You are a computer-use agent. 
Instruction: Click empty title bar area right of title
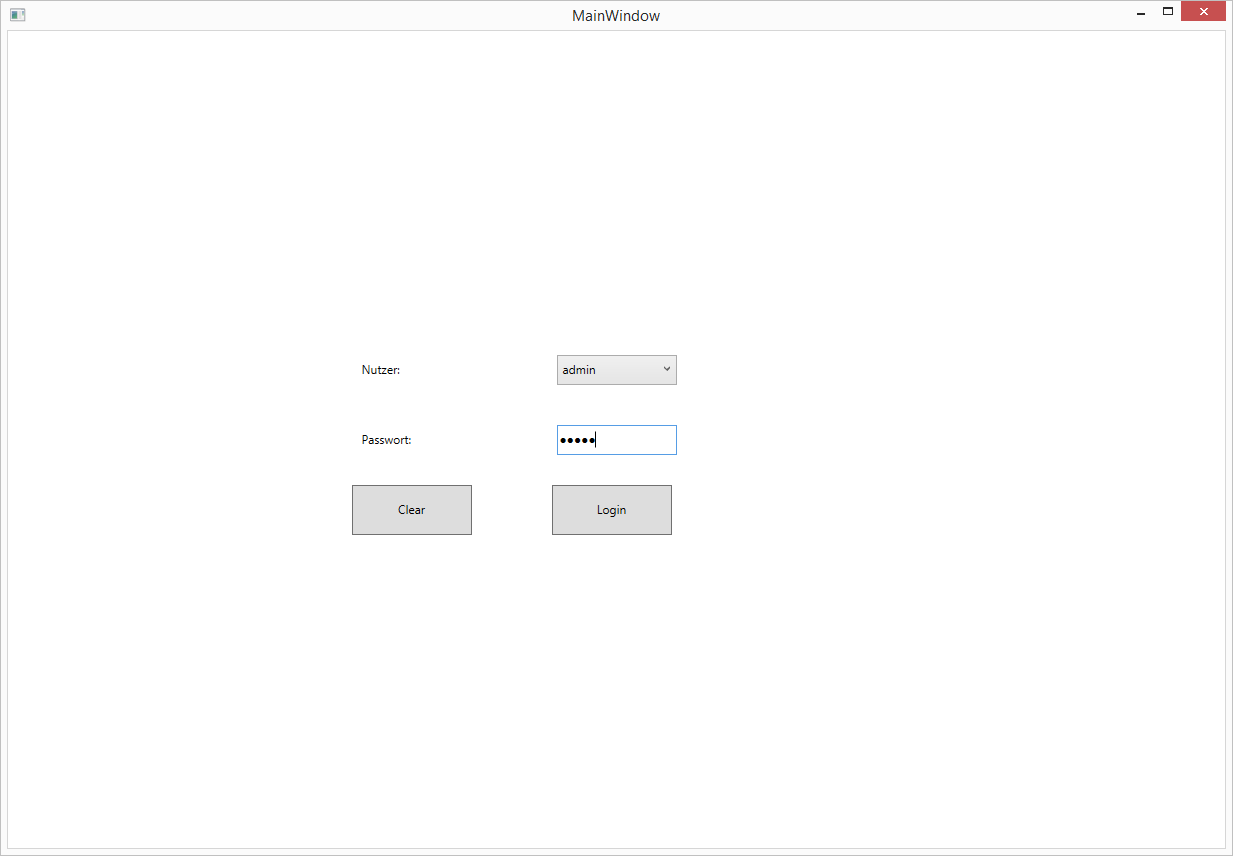900,16
